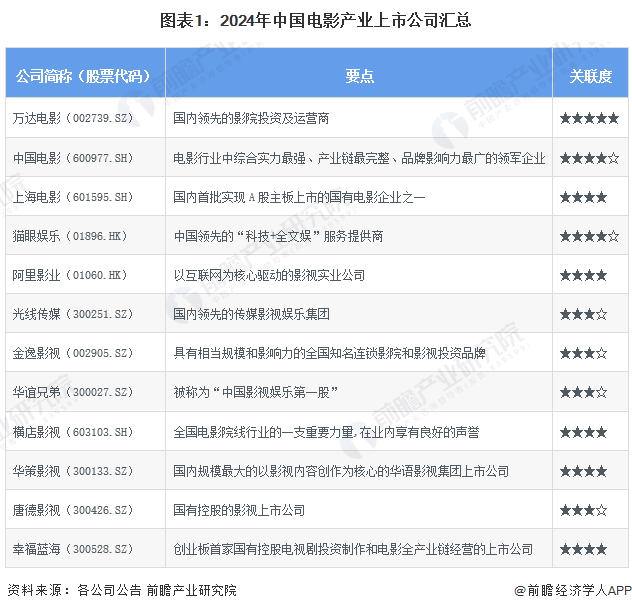632x611 pixels.
Task: Click the four-star rating for 华策影视
Action: 583,471
